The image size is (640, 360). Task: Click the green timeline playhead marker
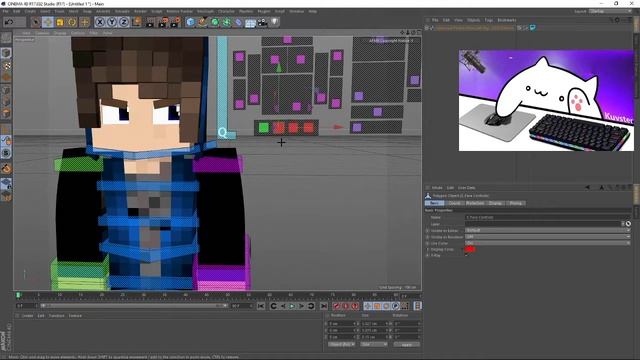18,295
